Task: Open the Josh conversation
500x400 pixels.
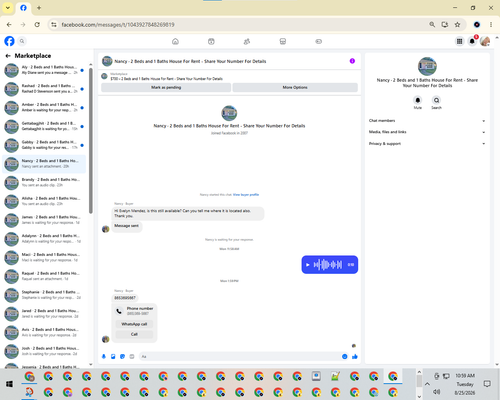Action: click(44, 351)
